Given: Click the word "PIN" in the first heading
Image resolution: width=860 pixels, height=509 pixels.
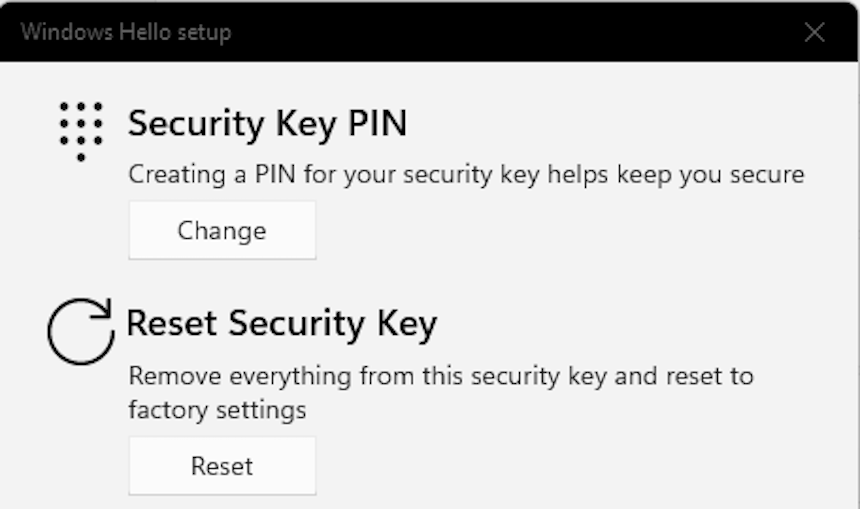Looking at the screenshot, I should pos(376,124).
